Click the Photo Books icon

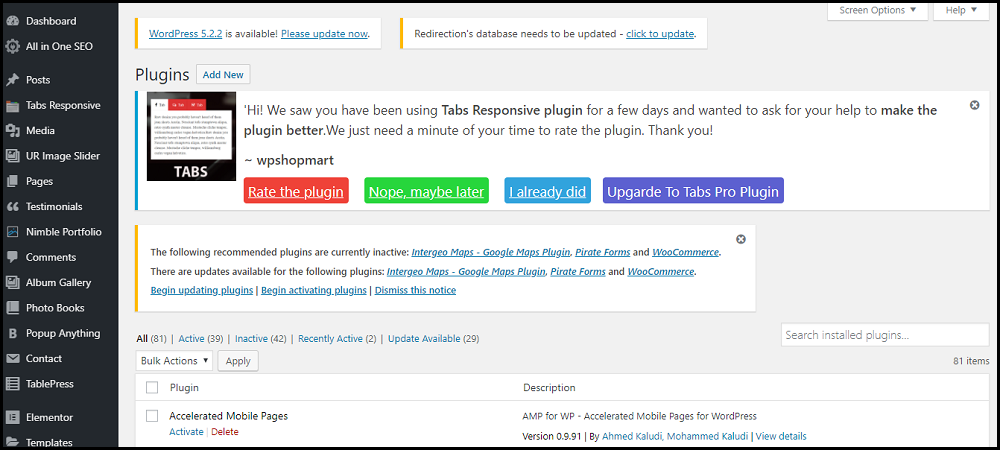coord(12,308)
